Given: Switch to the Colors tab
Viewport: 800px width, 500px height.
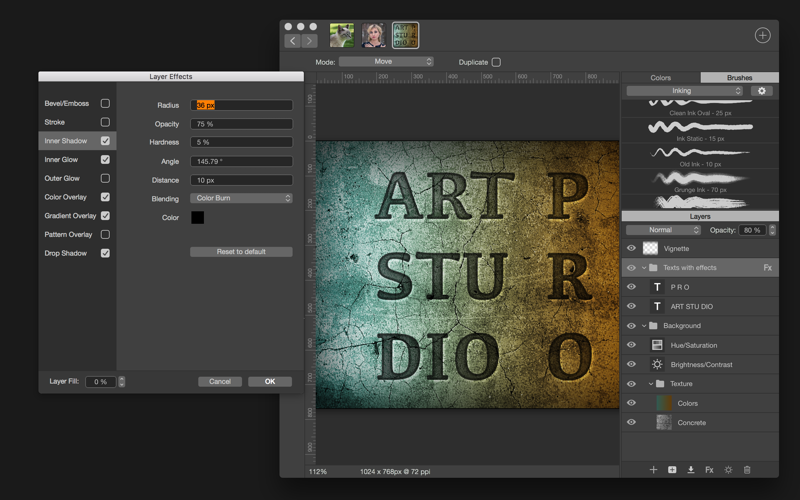Looking at the screenshot, I should pyautogui.click(x=660, y=77).
